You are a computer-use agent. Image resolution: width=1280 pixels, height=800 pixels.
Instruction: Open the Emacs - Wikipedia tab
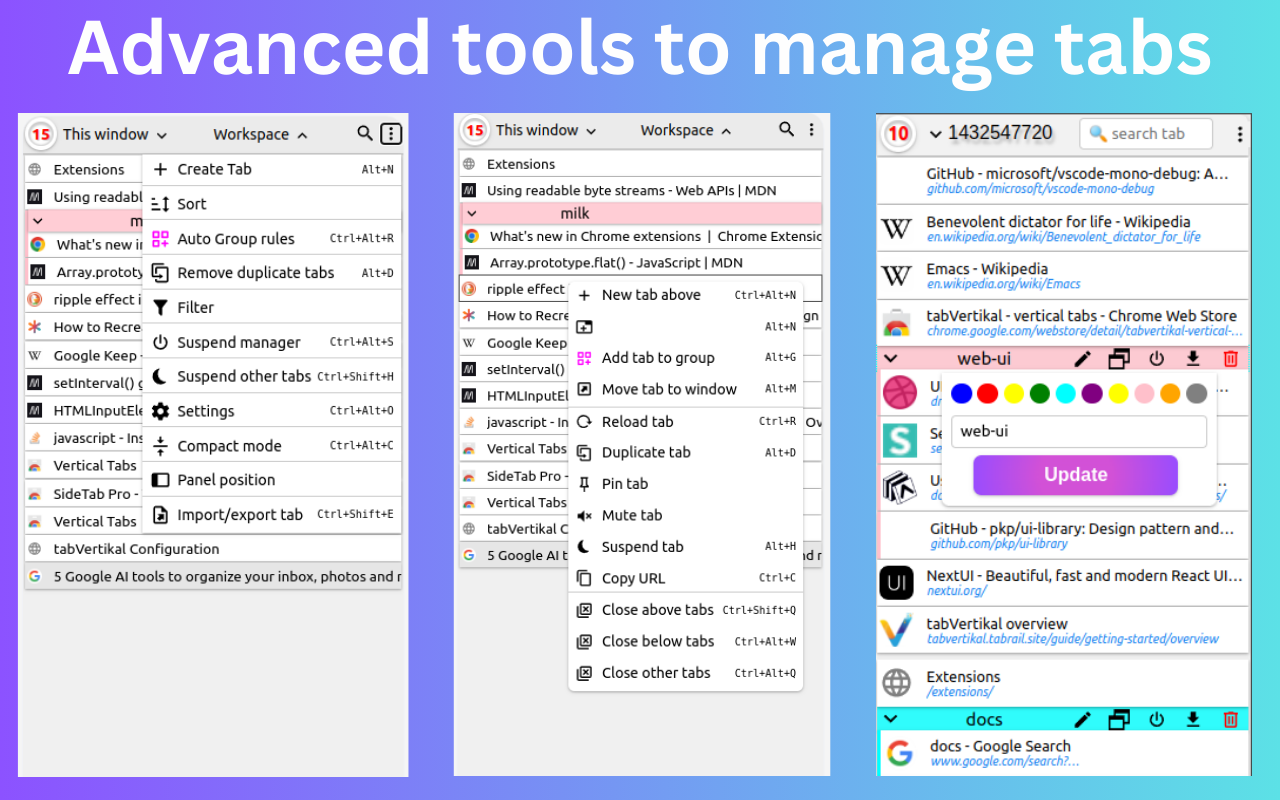pyautogui.click(x=1064, y=276)
